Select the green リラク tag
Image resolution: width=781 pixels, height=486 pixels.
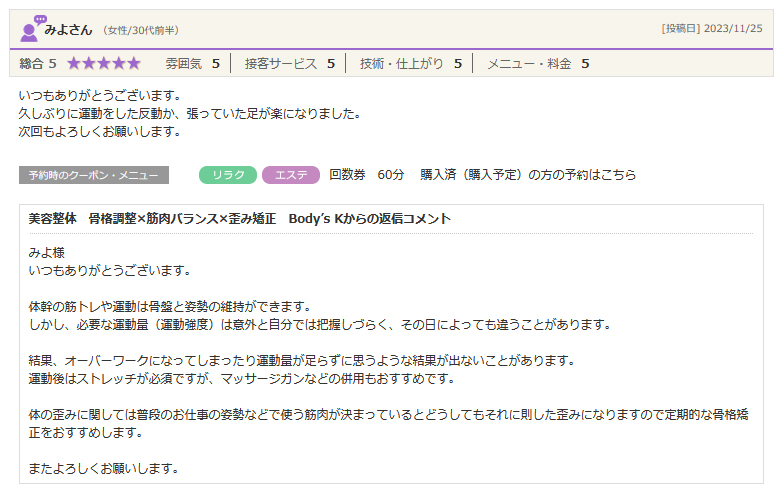point(228,175)
